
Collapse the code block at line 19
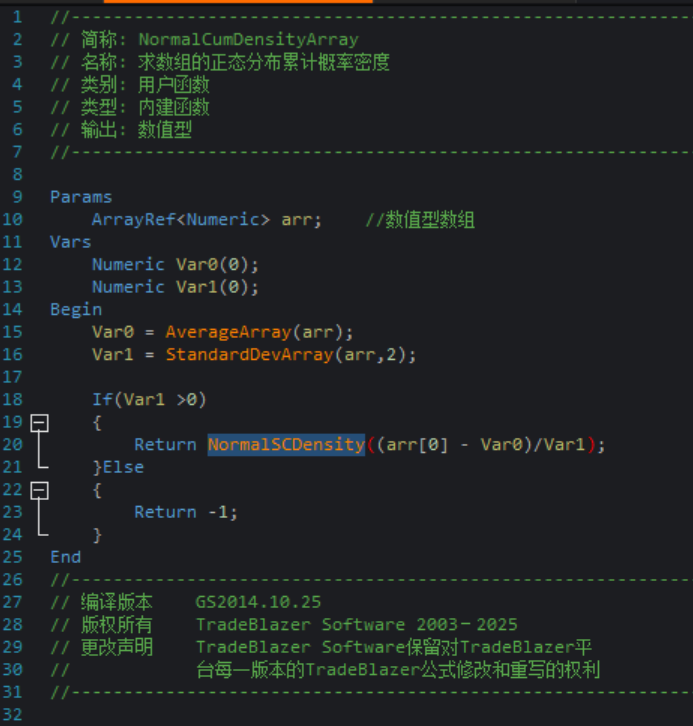point(39,423)
